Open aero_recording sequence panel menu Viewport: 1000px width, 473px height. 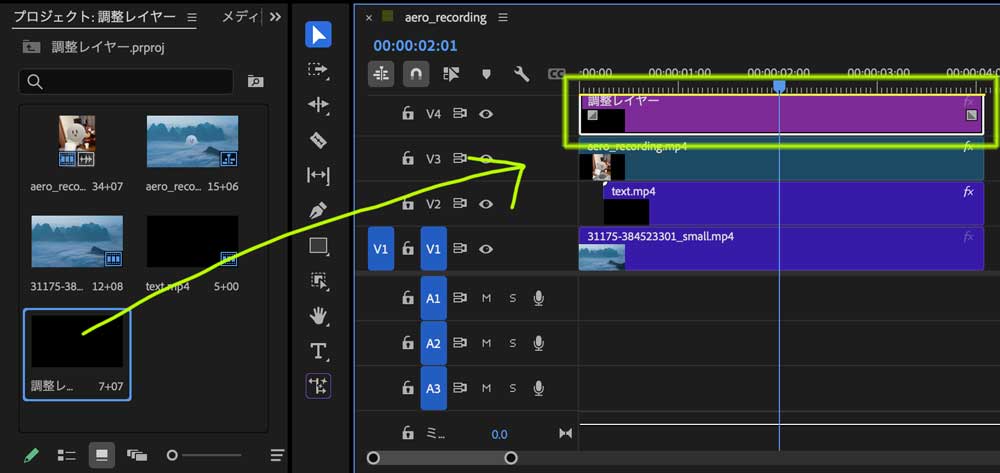click(x=503, y=18)
